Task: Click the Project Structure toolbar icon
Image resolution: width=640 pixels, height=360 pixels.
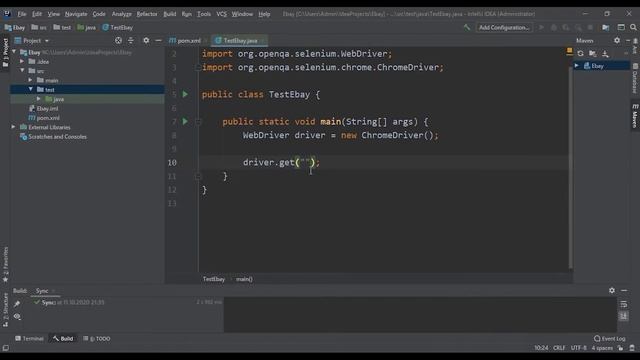Action: [x=606, y=27]
